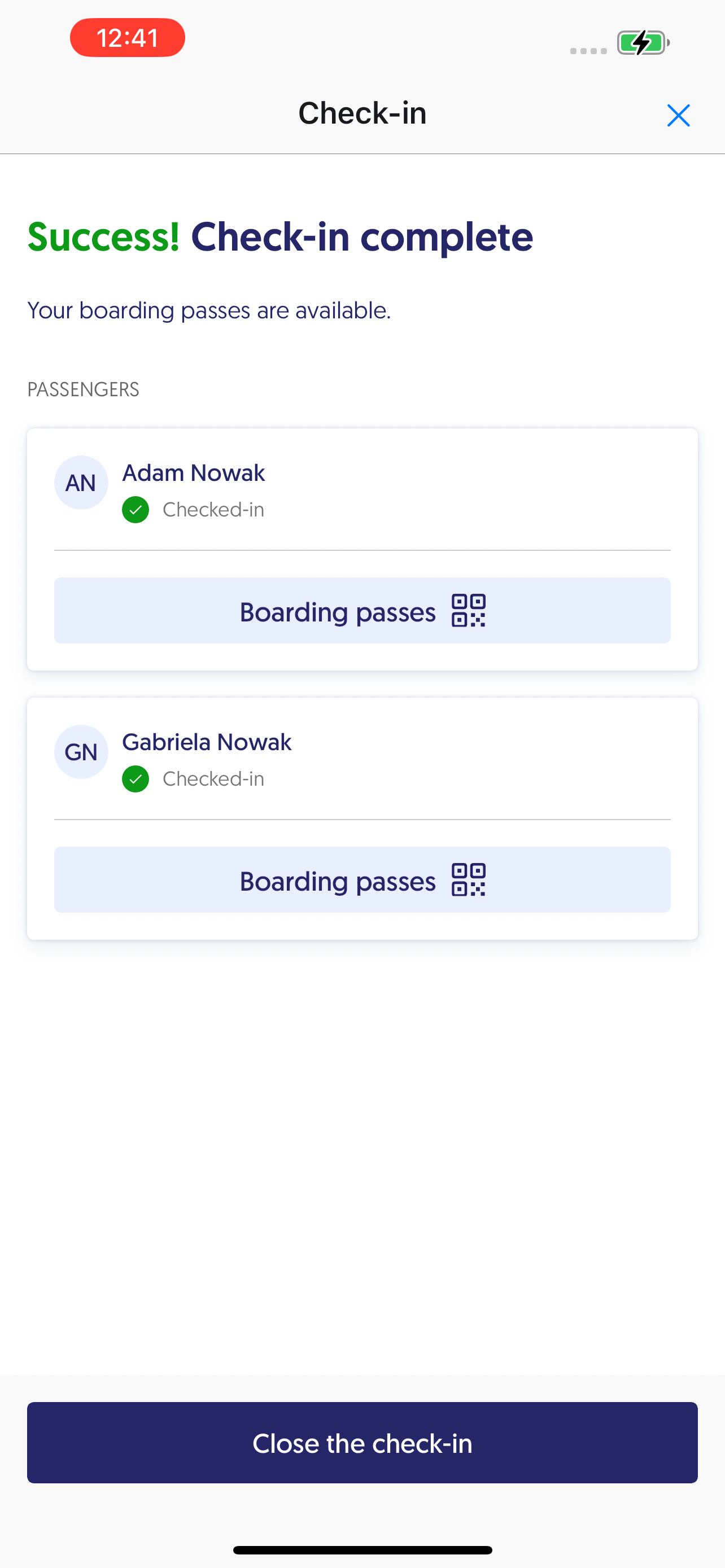Select the Adam Nowak passenger name

[194, 473]
